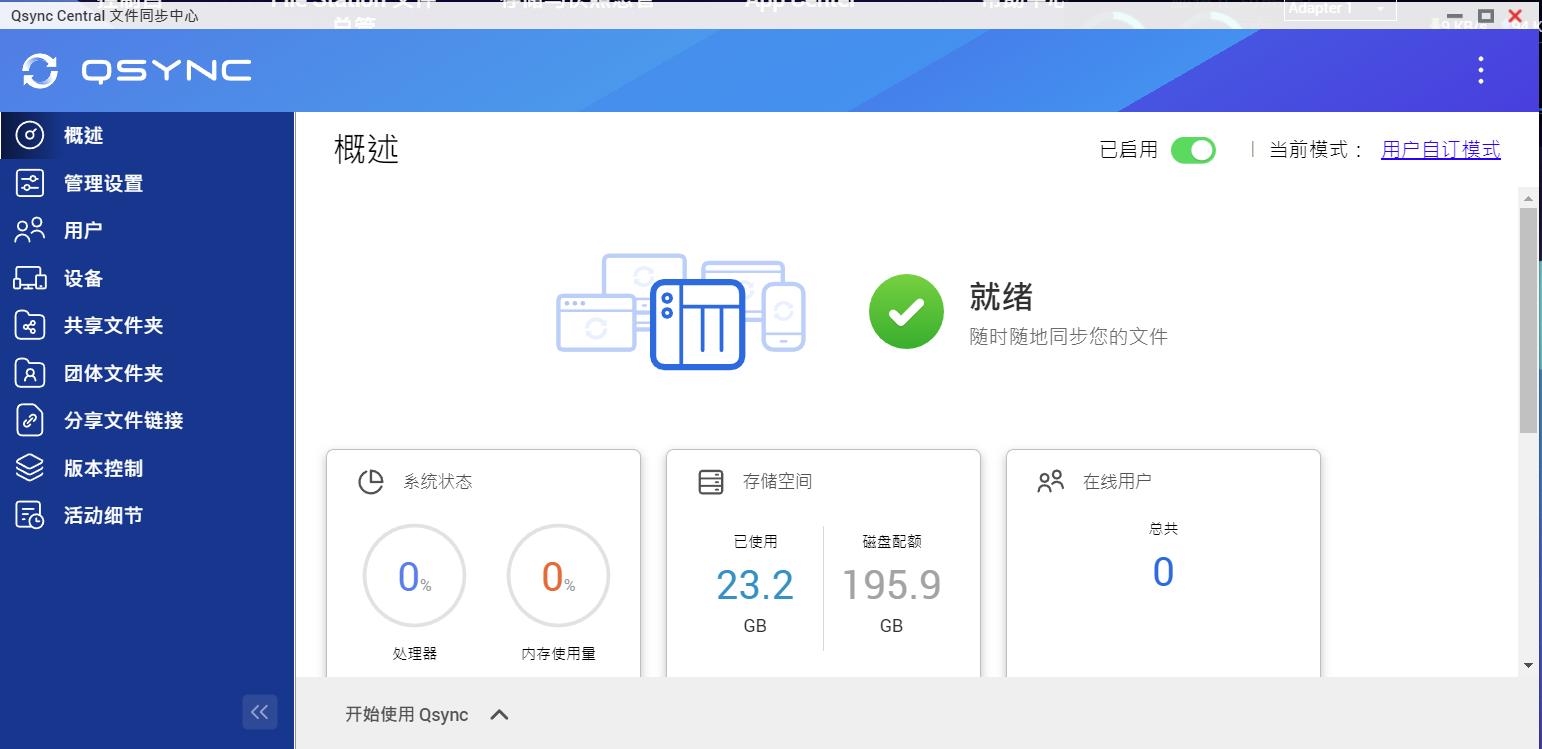This screenshot has width=1542, height=749.
Task: Click the 就绪 status checkmark
Action: pyautogui.click(x=905, y=311)
